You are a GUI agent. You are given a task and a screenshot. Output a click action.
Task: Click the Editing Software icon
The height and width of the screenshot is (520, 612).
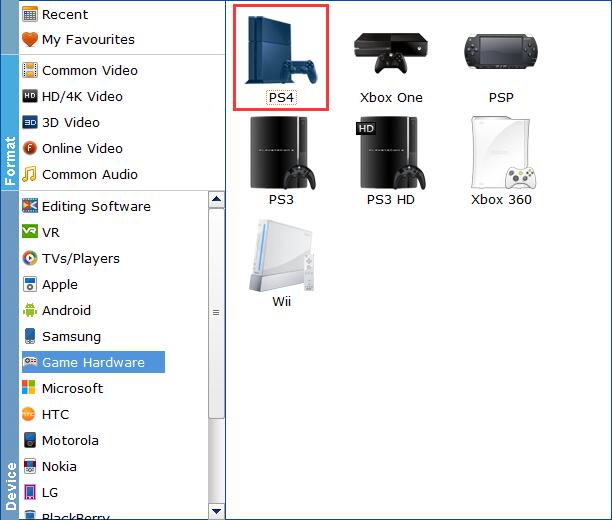pos(30,206)
